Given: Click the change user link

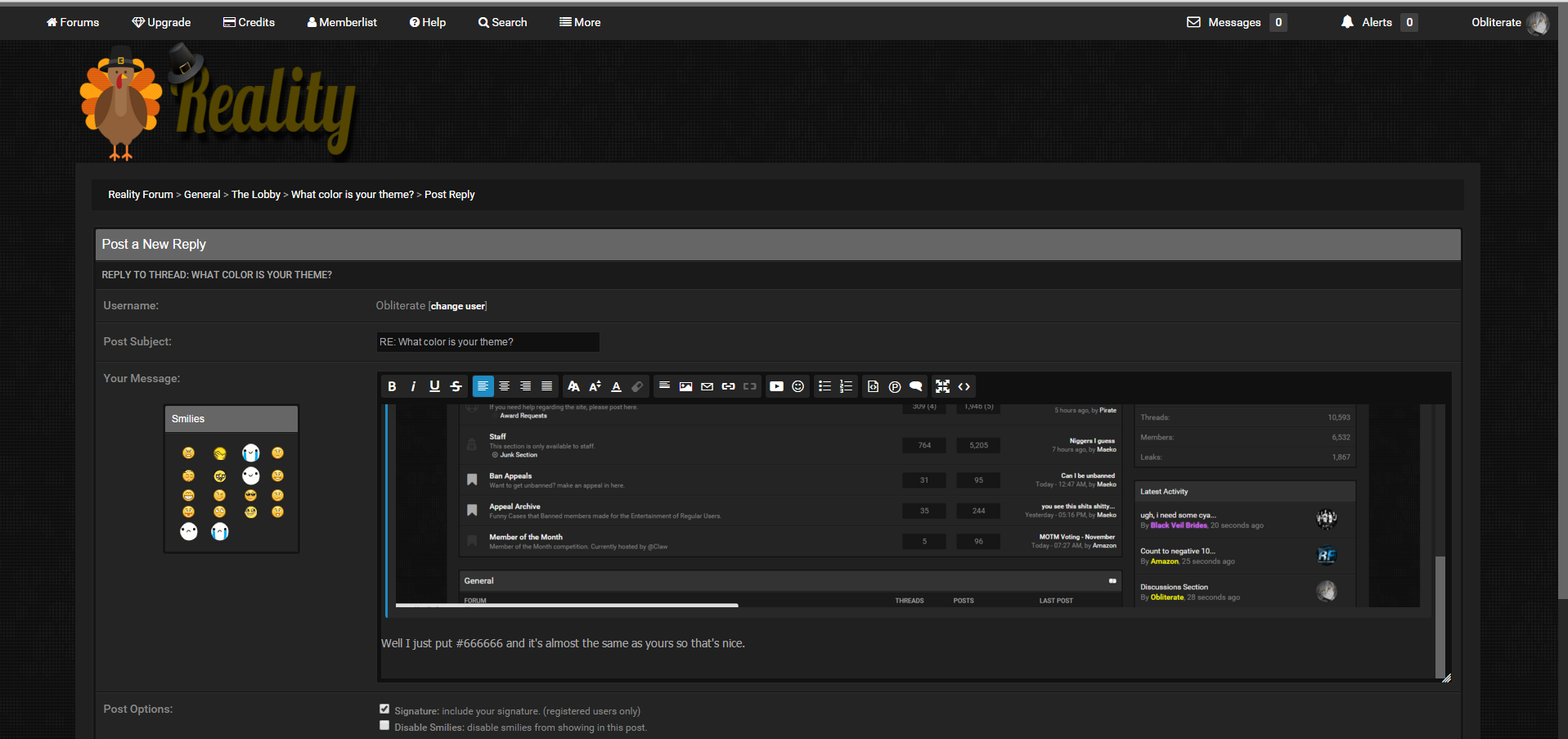Looking at the screenshot, I should pos(458,306).
